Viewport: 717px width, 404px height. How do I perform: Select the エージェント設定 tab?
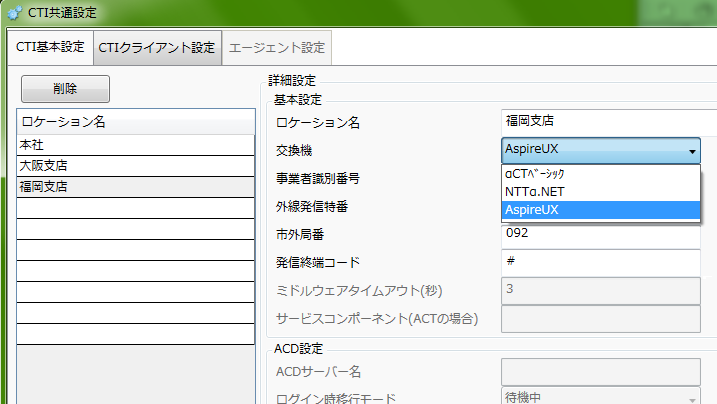pos(276,47)
